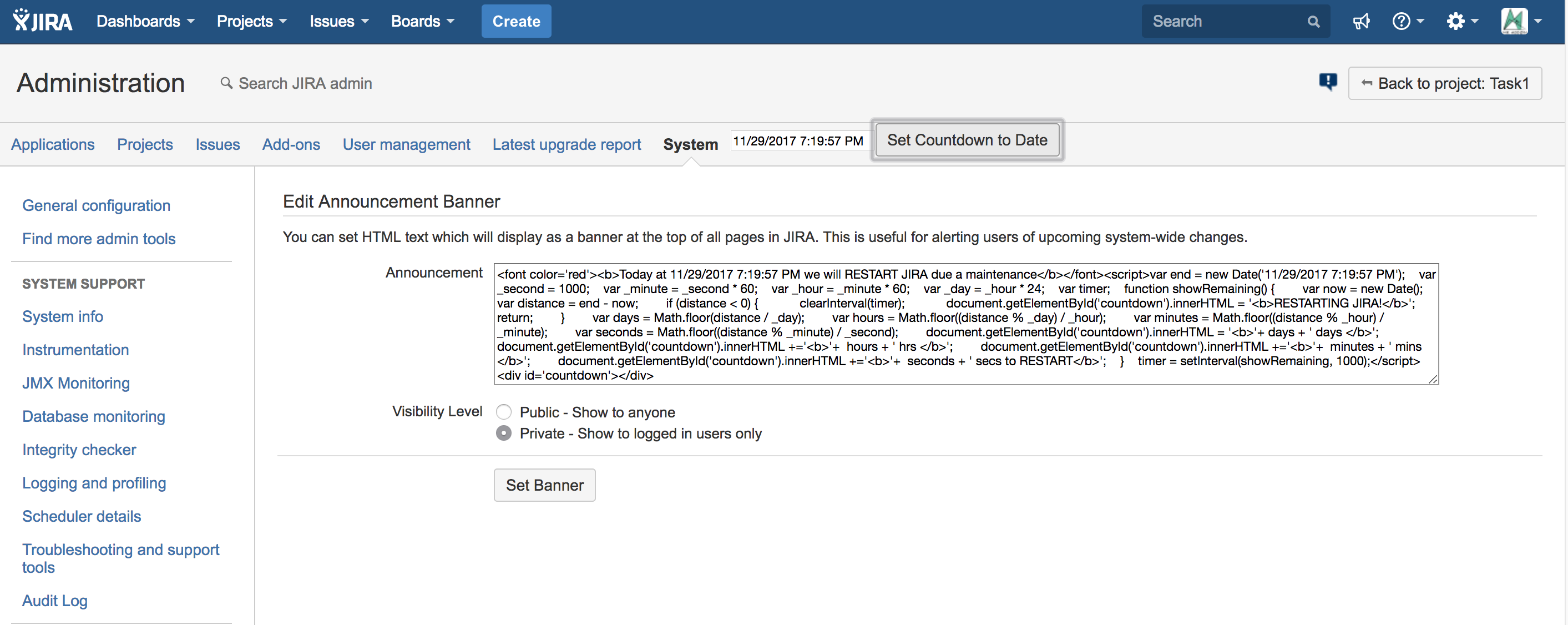
Task: Open the Audit Log link
Action: click(x=55, y=601)
